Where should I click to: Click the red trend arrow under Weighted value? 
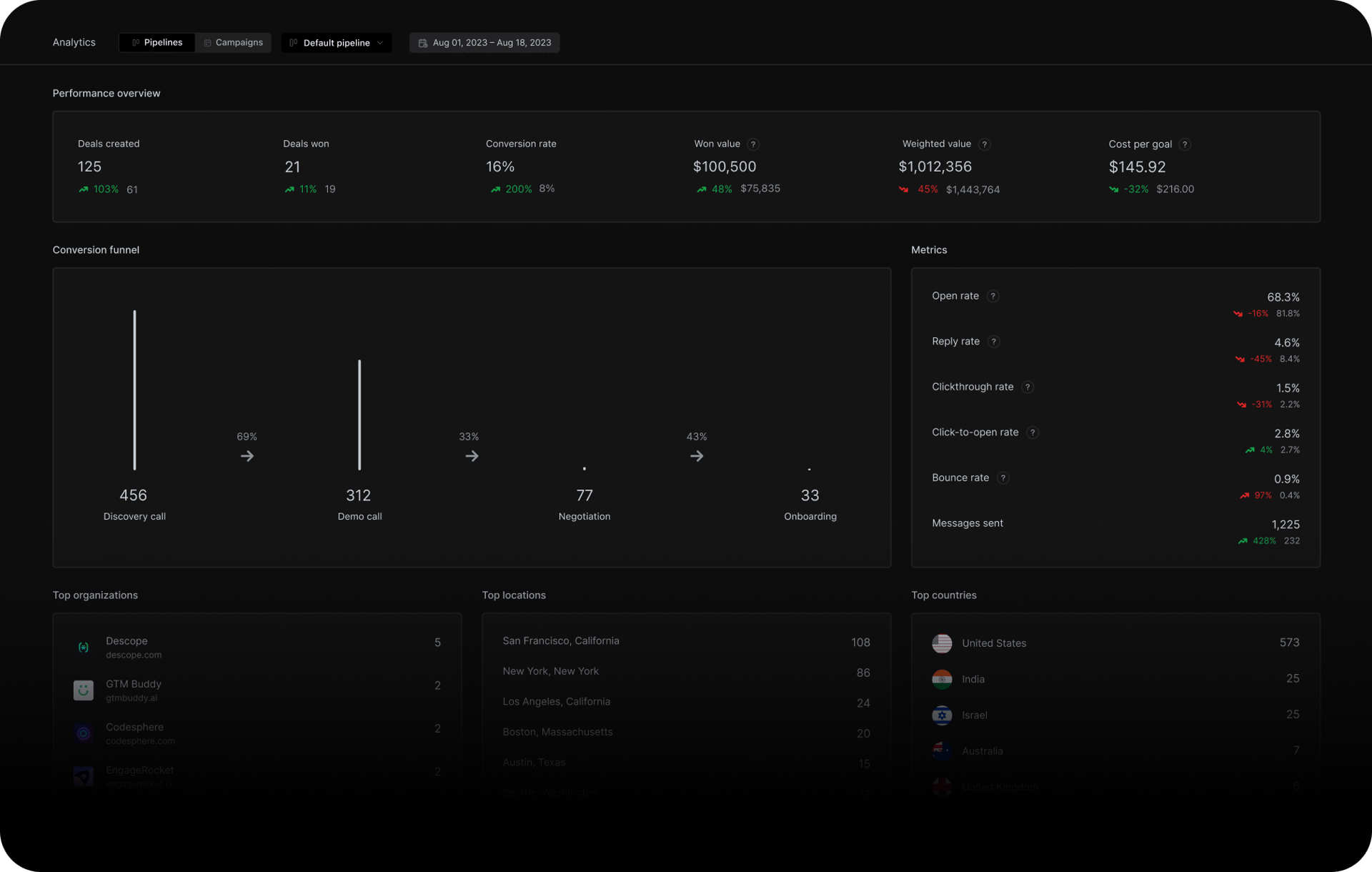point(904,189)
